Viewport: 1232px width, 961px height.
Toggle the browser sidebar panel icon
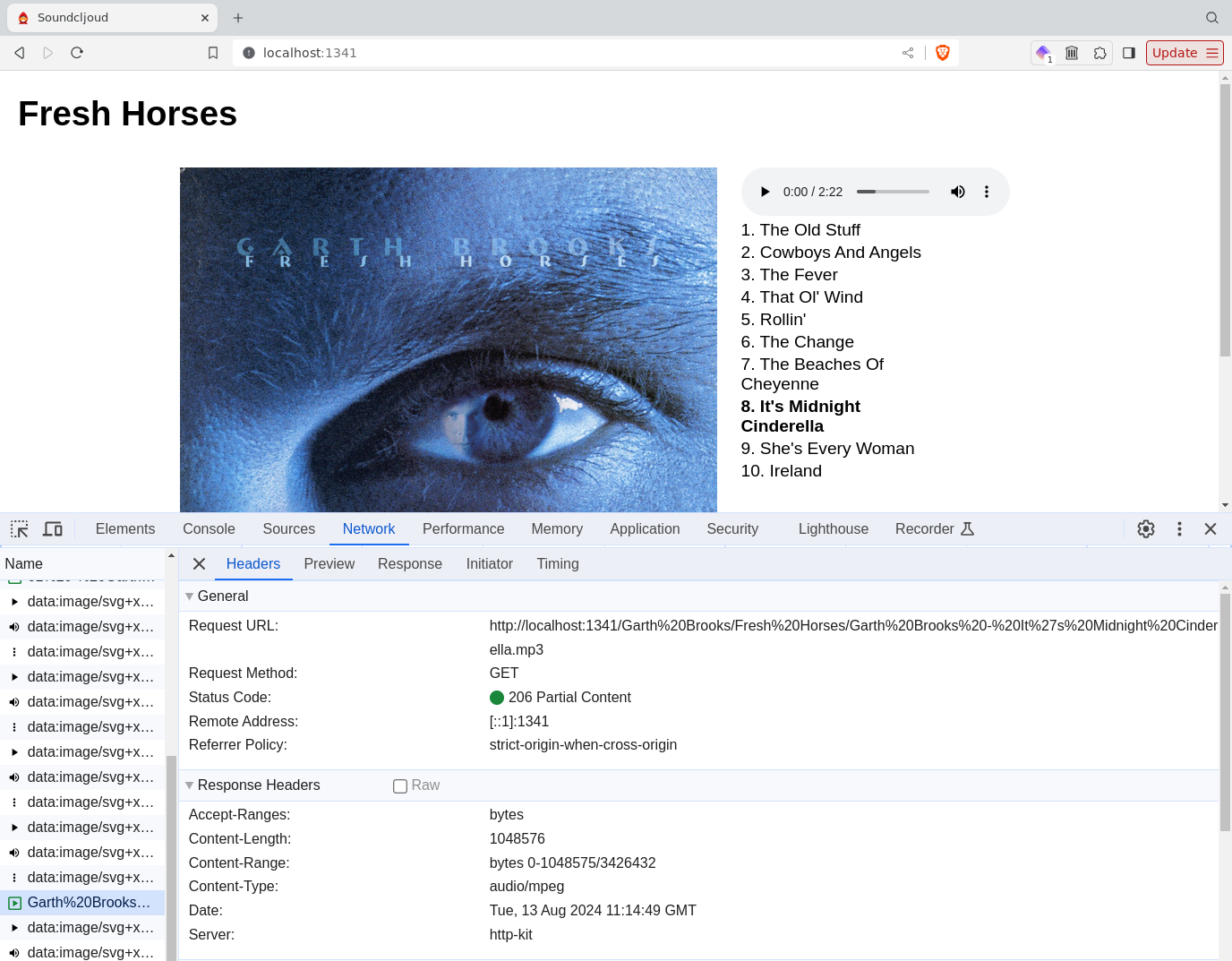pyautogui.click(x=1129, y=53)
